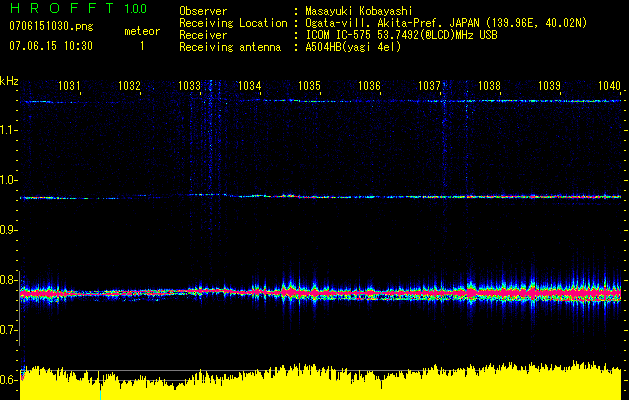Click time marker 1032
629x400 pixels.
[129, 86]
